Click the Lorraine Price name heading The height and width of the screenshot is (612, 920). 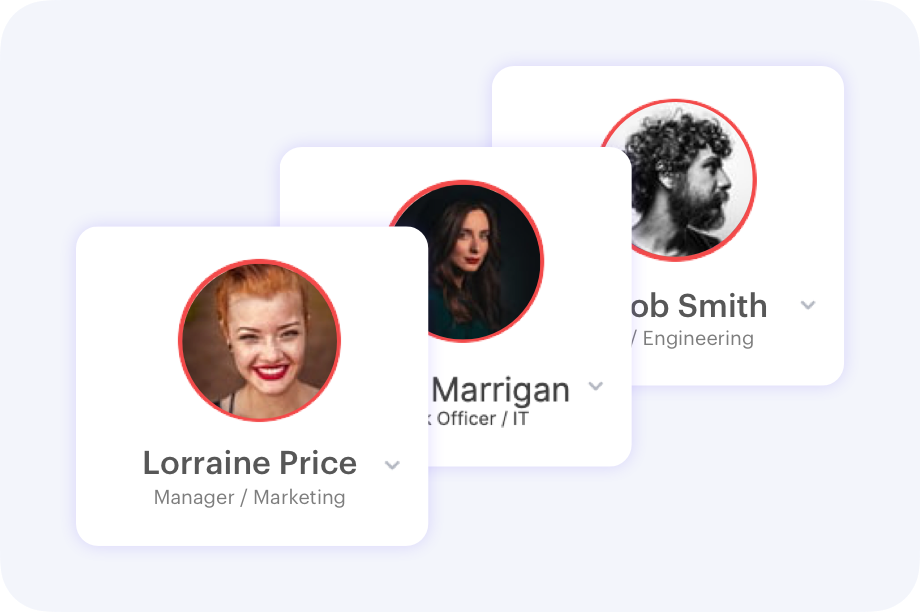point(250,463)
